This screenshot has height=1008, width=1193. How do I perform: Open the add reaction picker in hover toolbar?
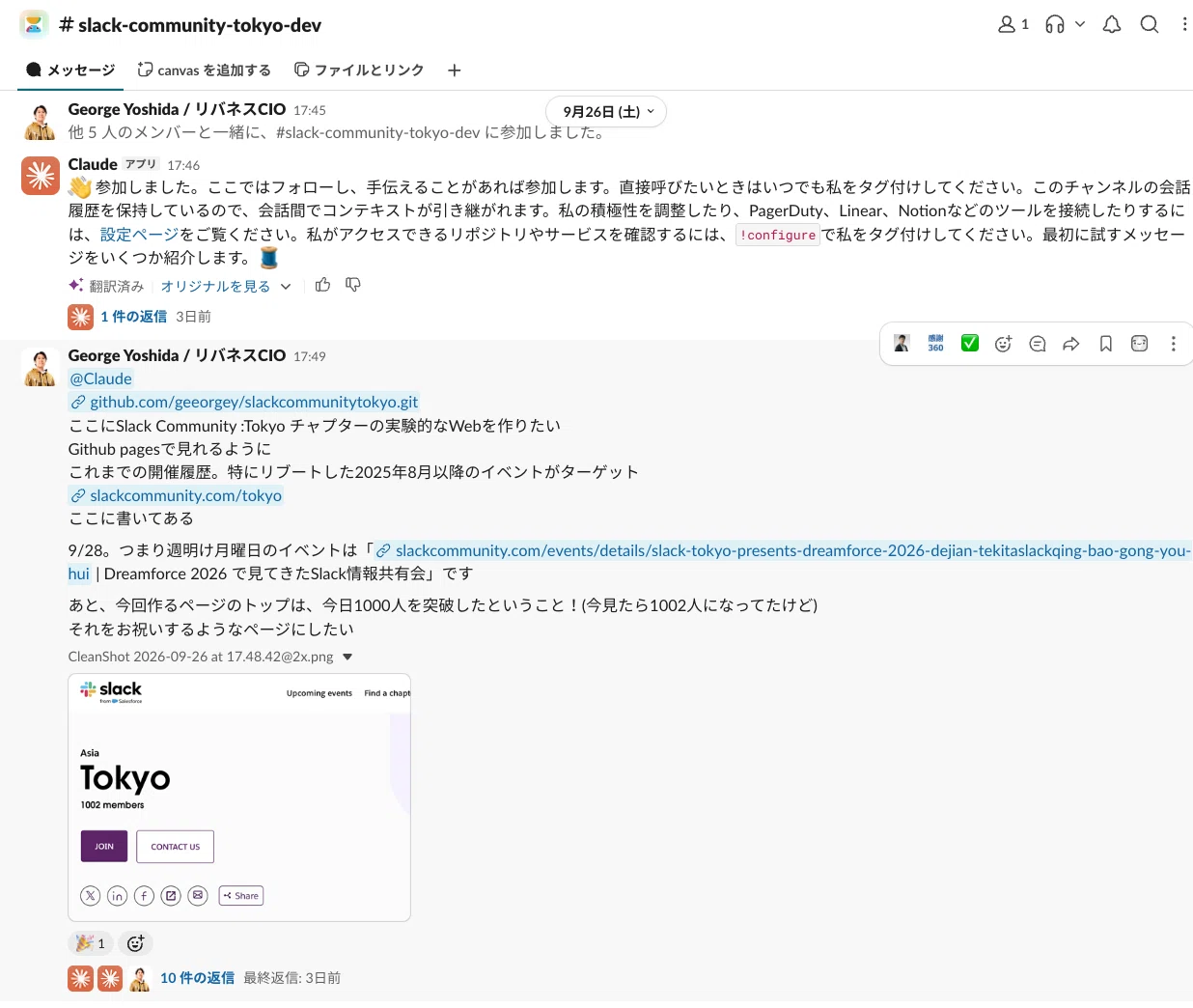pos(1003,343)
